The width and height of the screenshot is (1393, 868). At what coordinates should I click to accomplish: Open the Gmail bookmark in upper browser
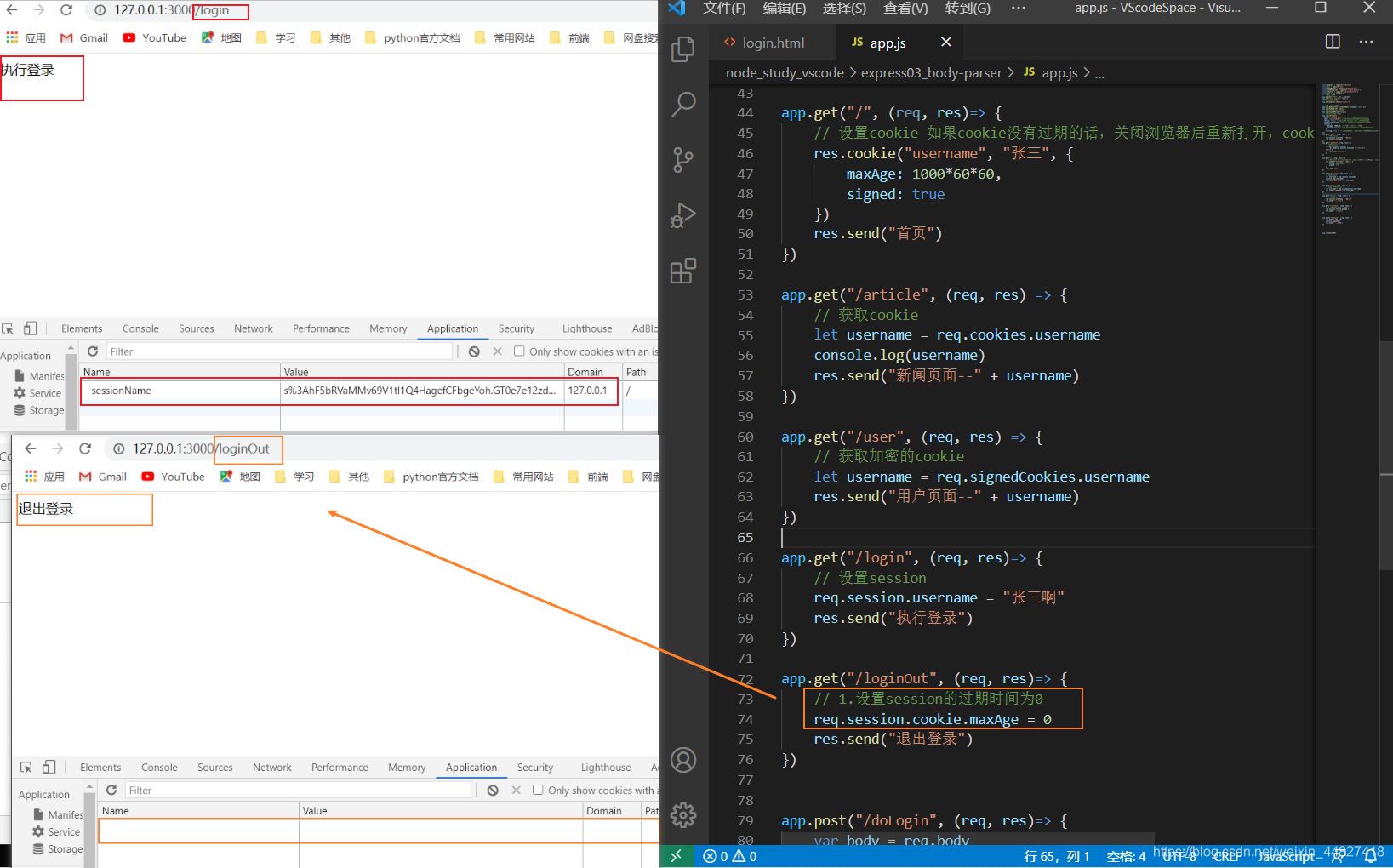tap(84, 38)
